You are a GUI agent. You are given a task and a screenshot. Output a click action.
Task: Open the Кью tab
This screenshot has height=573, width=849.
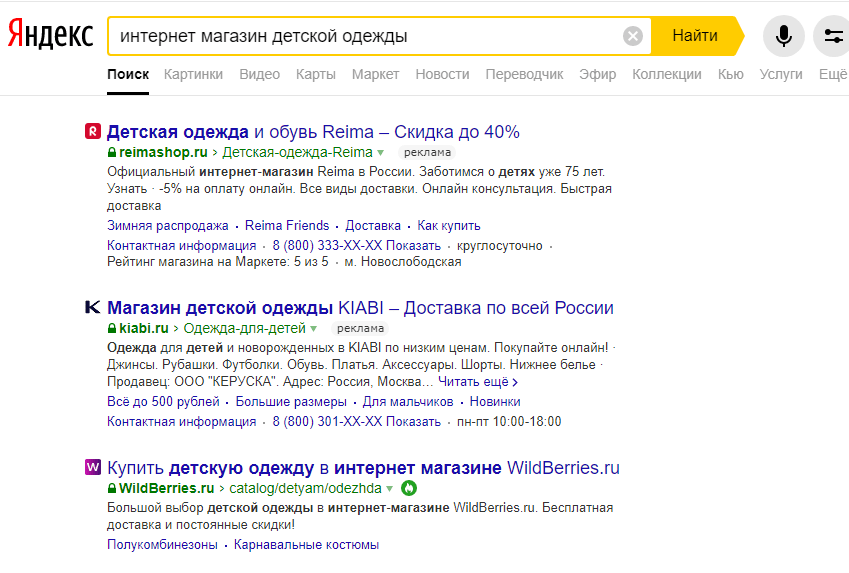coord(730,74)
